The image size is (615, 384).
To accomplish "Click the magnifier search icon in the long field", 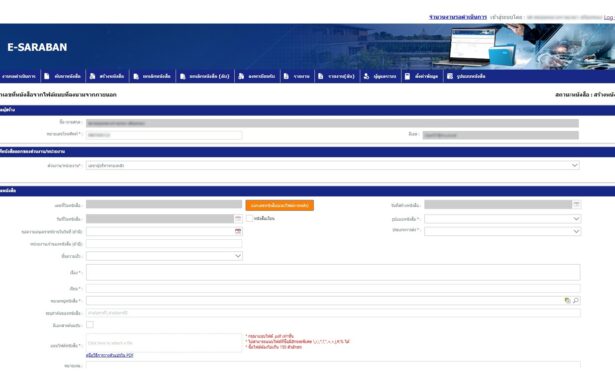I will 575,300.
